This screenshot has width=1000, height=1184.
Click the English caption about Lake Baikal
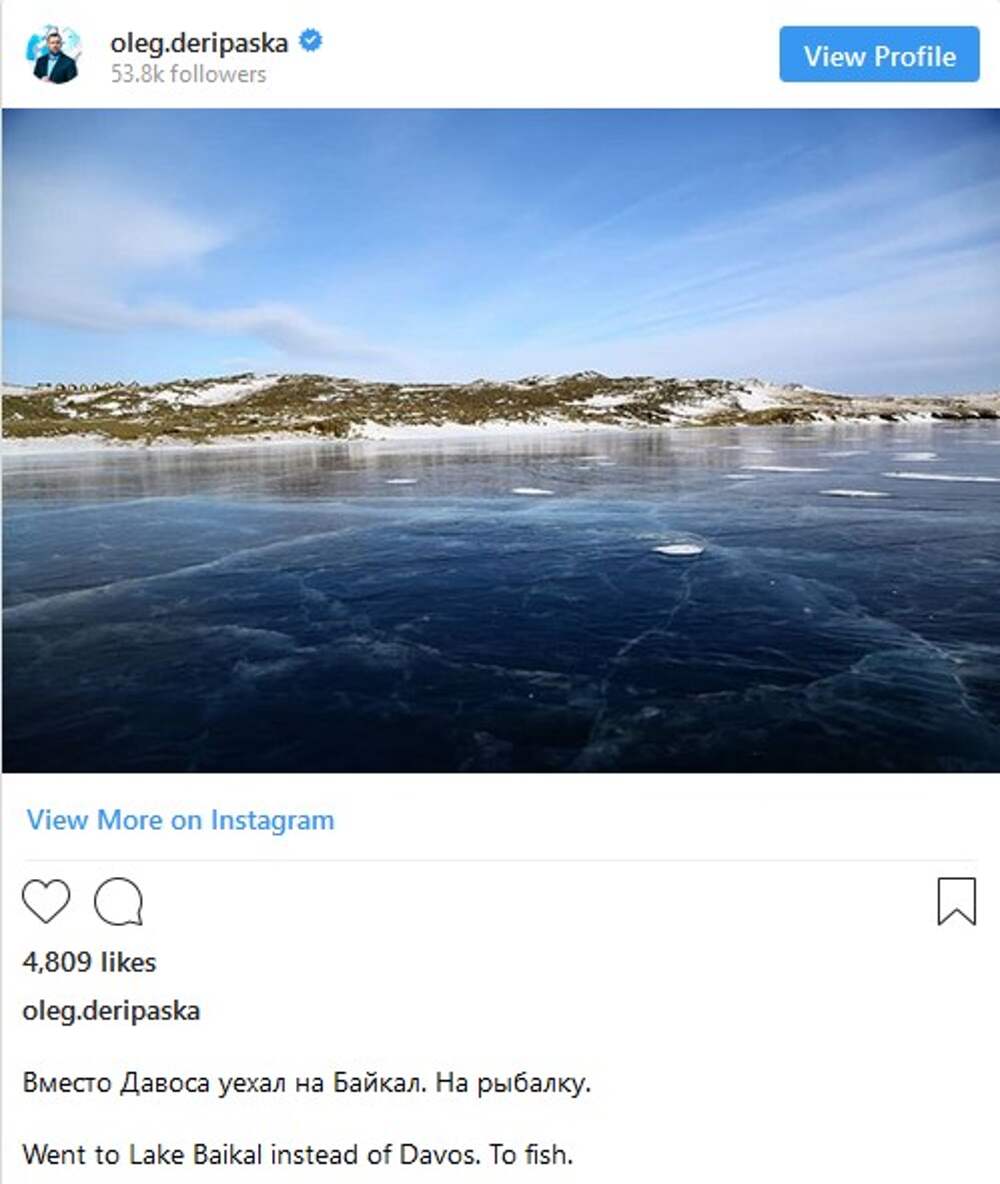pos(297,1155)
